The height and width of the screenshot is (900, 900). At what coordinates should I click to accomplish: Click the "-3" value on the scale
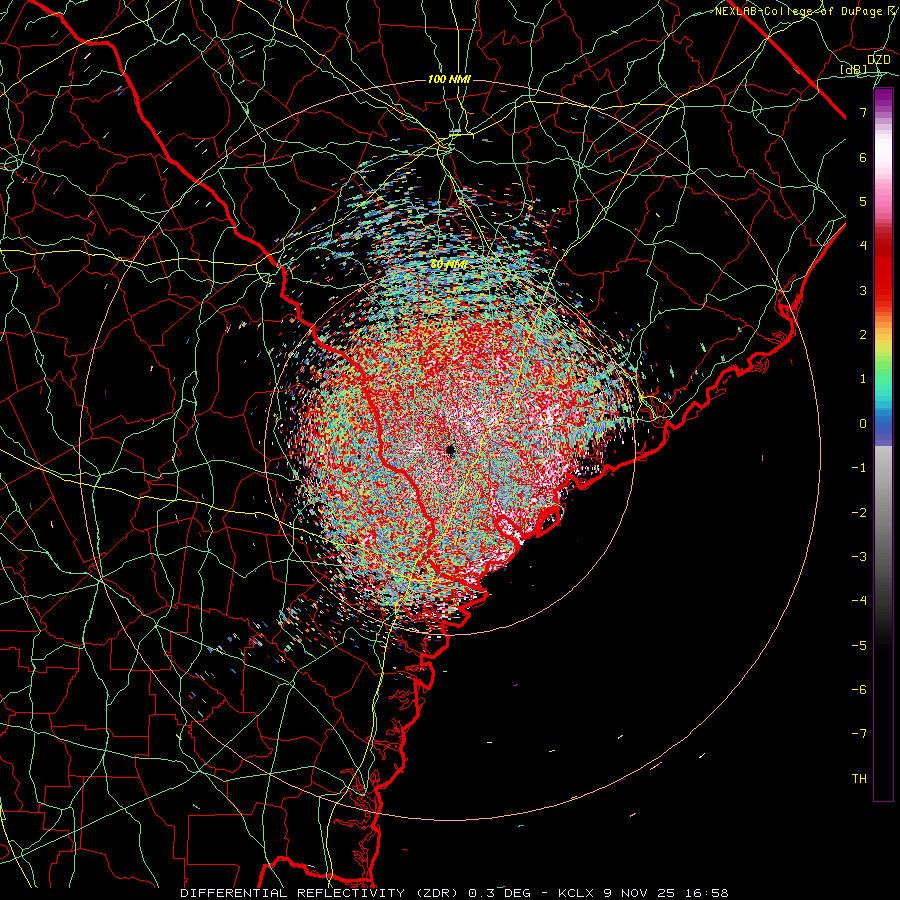click(859, 557)
